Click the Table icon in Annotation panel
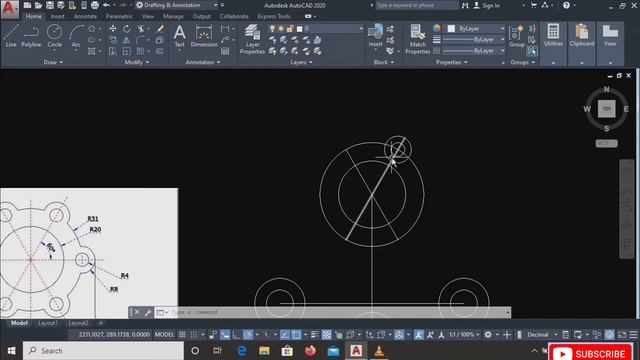The height and width of the screenshot is (360, 640). 225,51
